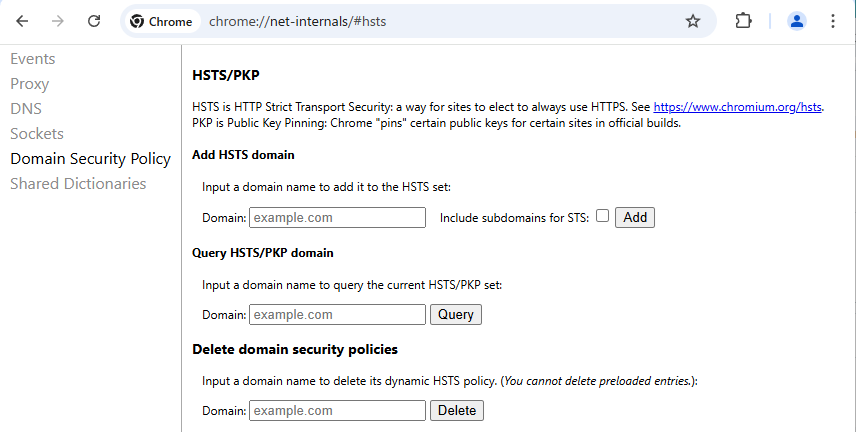Reload the net-internals page

click(x=94, y=21)
